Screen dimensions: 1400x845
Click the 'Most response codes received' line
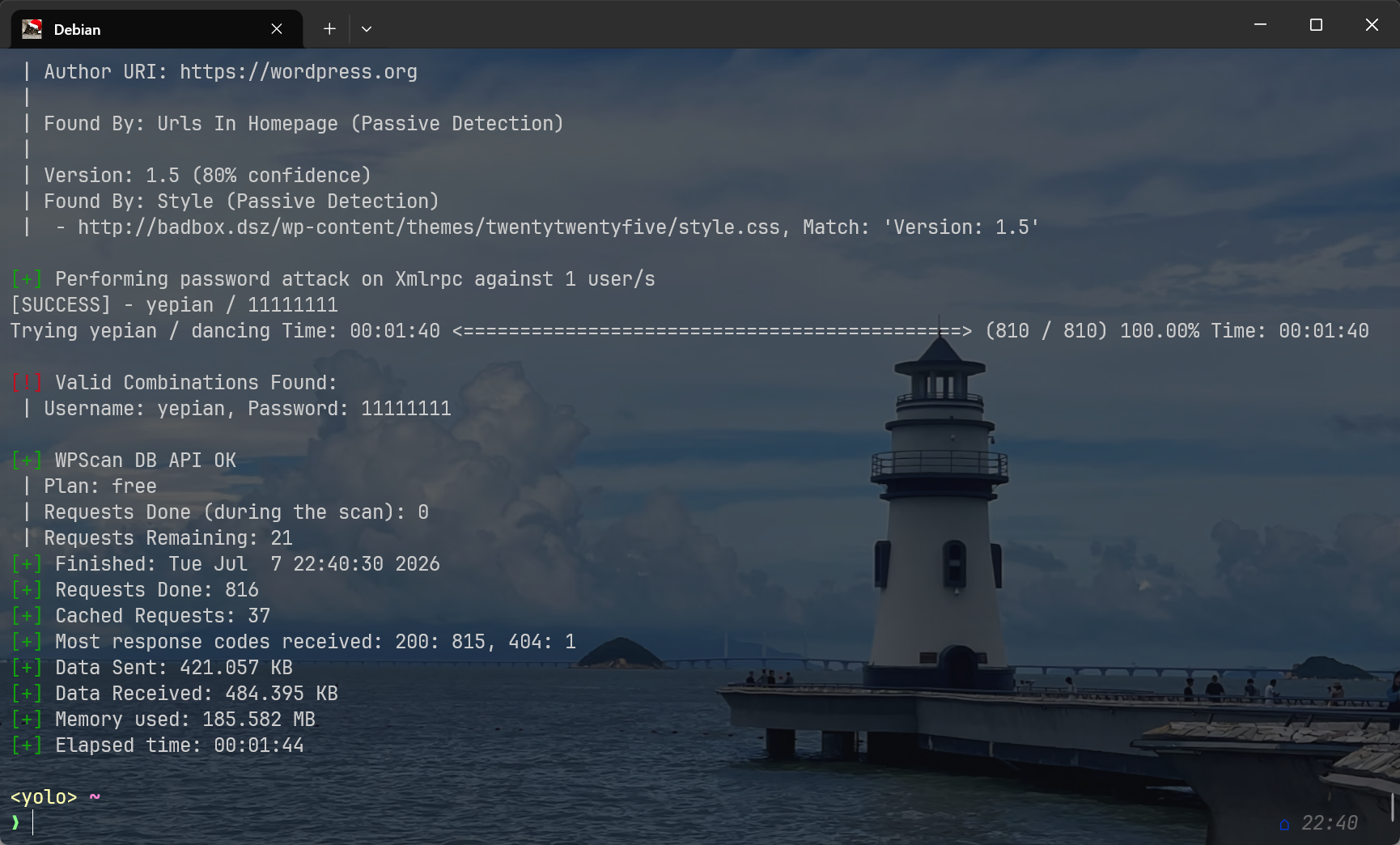click(294, 642)
